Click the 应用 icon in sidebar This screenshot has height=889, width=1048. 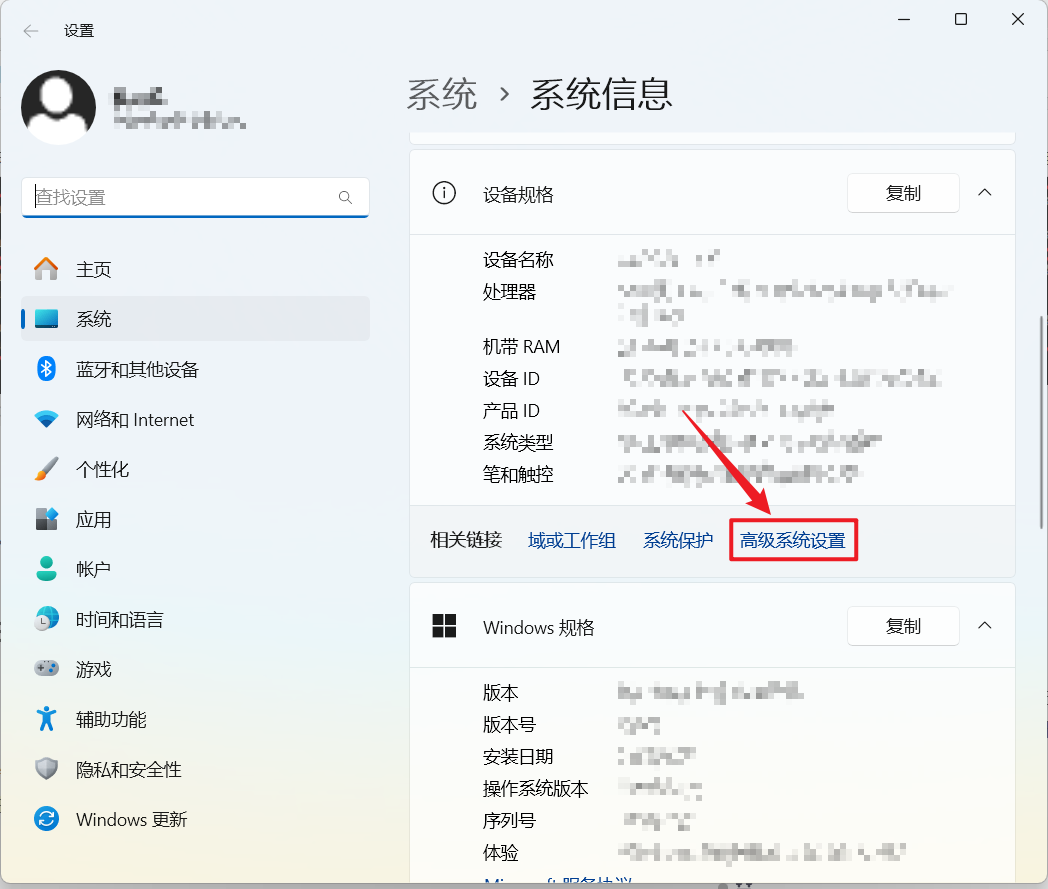click(45, 519)
